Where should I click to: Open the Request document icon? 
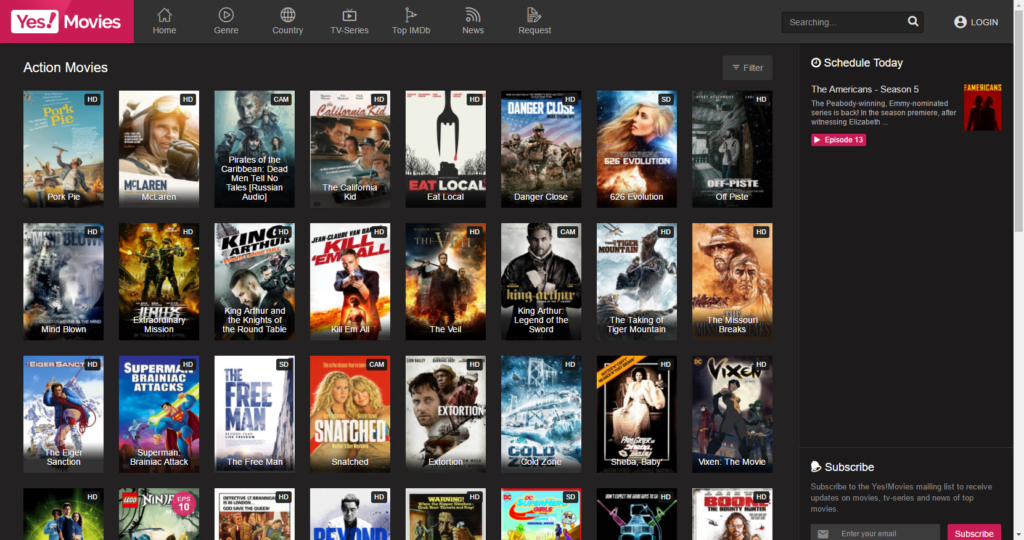[534, 14]
